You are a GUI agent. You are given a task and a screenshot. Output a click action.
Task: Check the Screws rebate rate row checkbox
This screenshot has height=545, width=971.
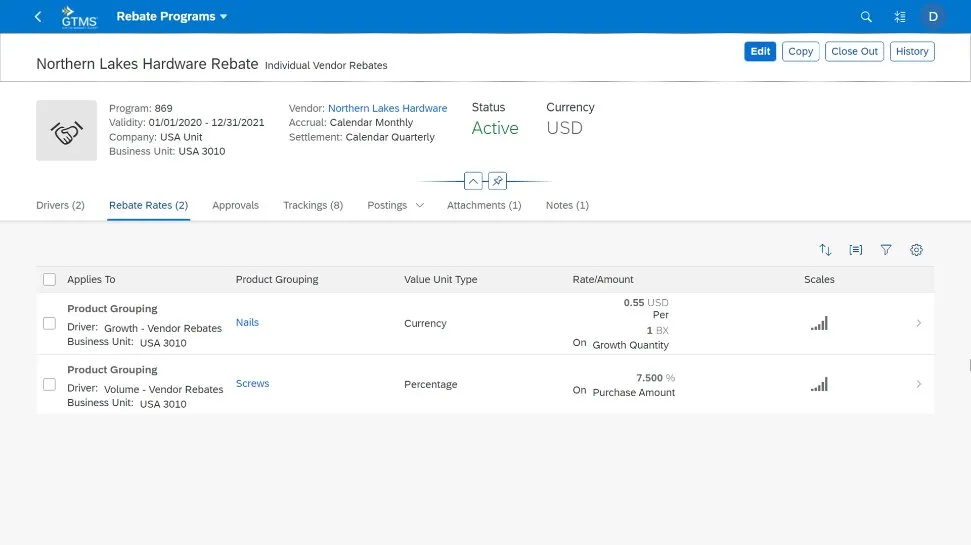click(50, 384)
